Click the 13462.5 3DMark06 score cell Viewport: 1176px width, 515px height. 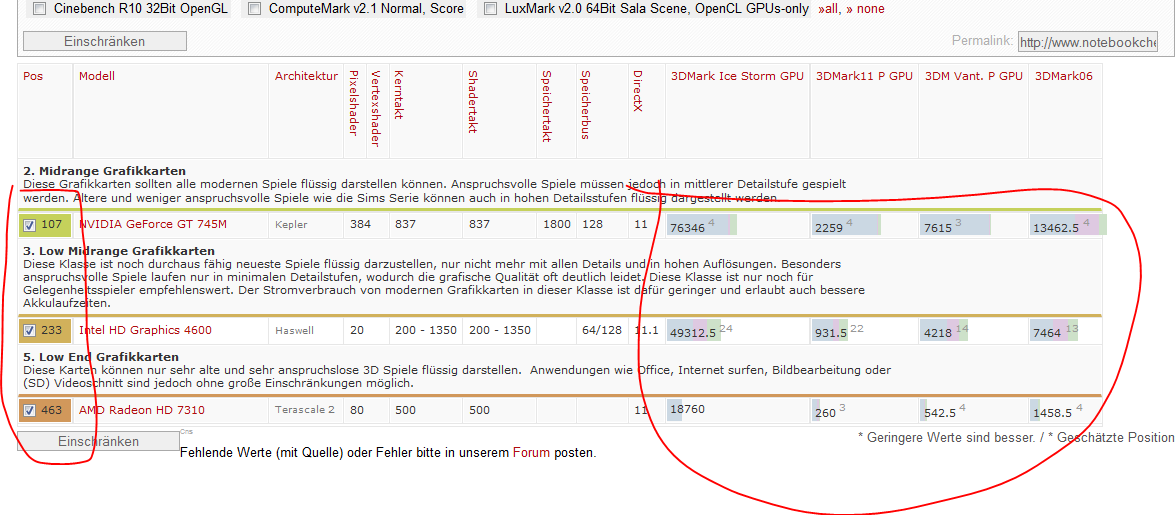(x=1068, y=226)
